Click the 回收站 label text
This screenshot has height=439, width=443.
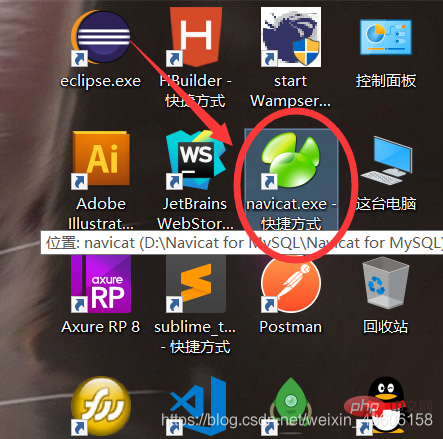click(x=386, y=327)
